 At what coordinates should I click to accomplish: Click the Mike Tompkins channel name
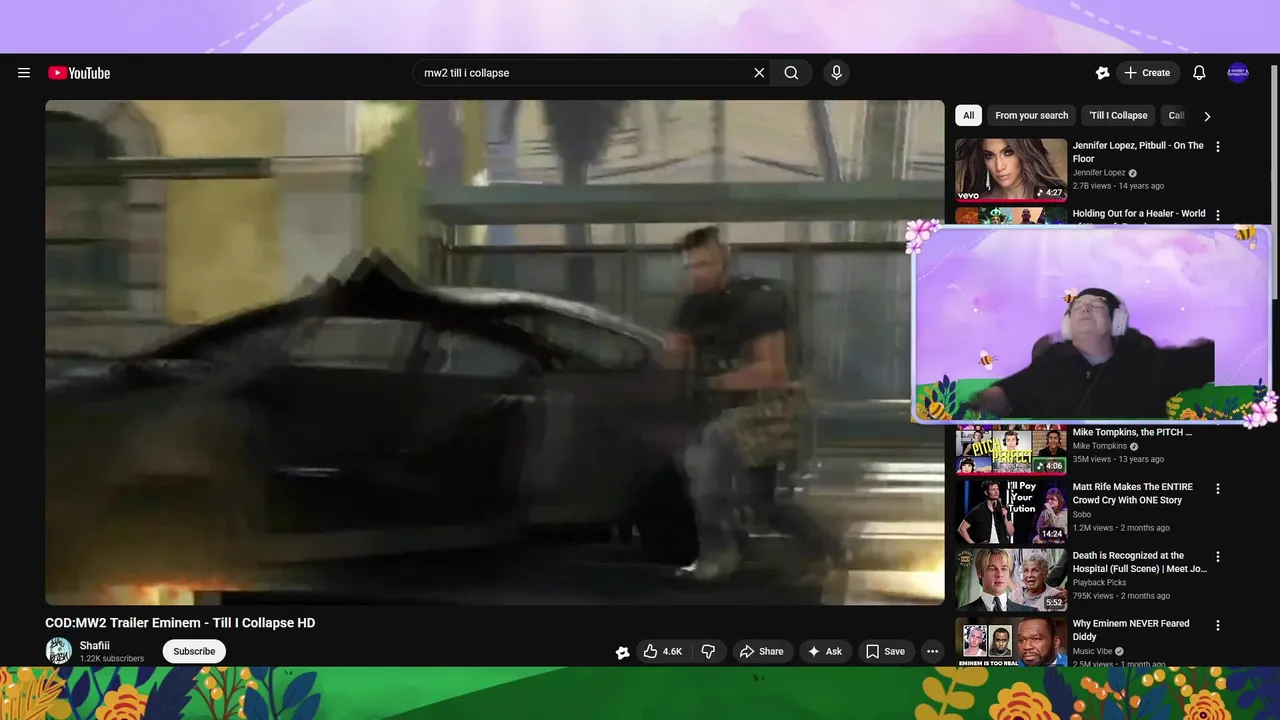point(1100,446)
